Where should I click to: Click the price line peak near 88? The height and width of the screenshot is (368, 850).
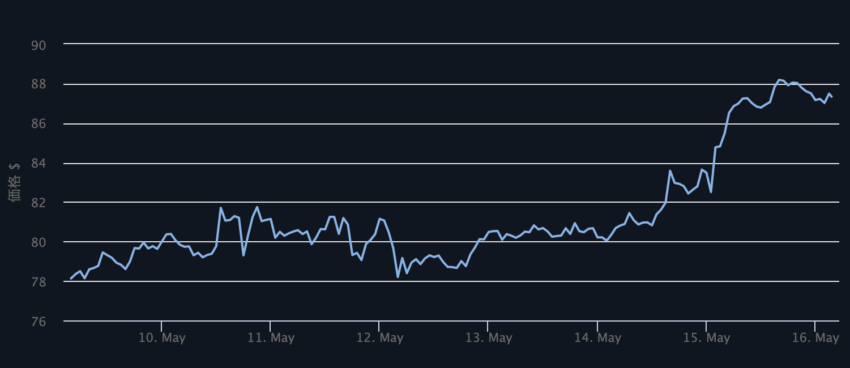pyautogui.click(x=780, y=80)
